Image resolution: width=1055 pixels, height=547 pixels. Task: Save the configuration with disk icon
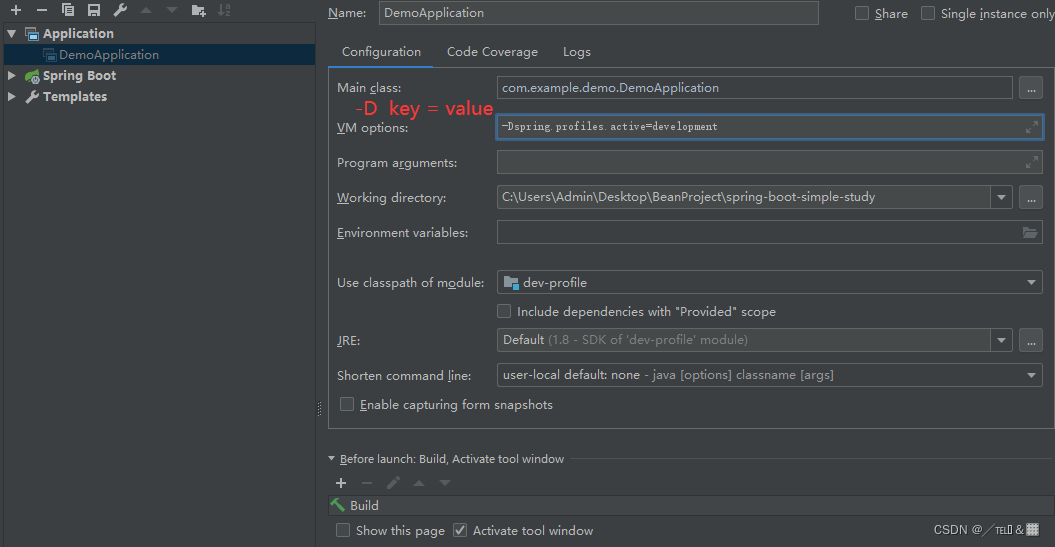pos(94,10)
